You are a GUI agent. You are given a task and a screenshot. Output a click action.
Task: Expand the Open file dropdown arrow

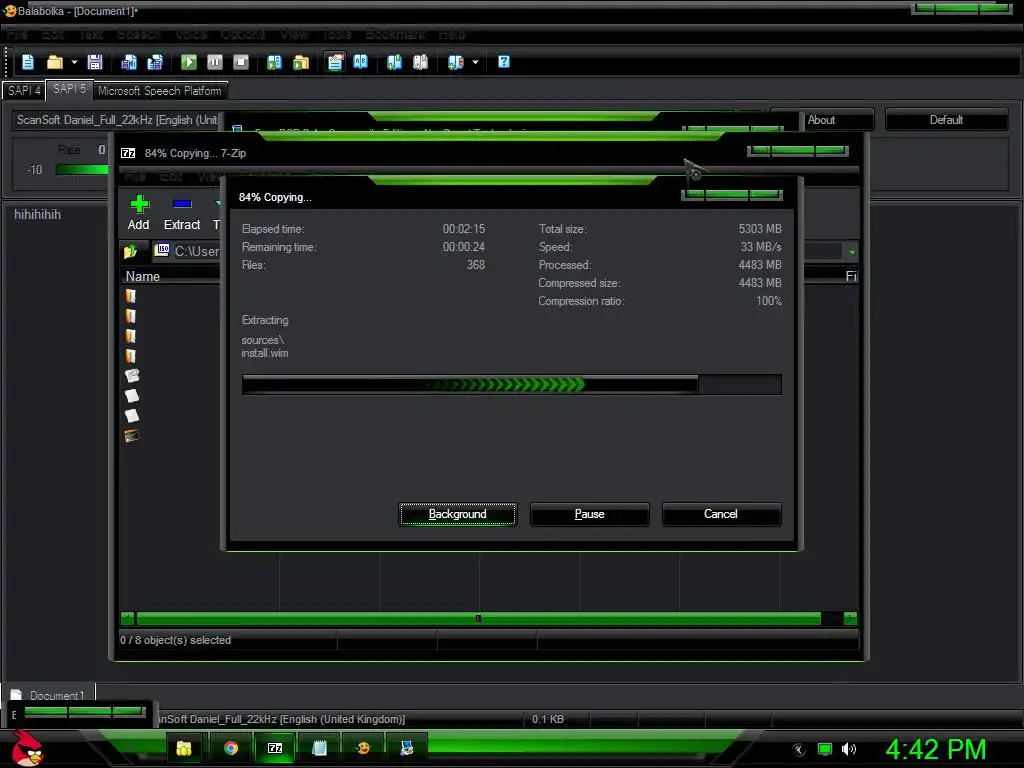coord(74,62)
